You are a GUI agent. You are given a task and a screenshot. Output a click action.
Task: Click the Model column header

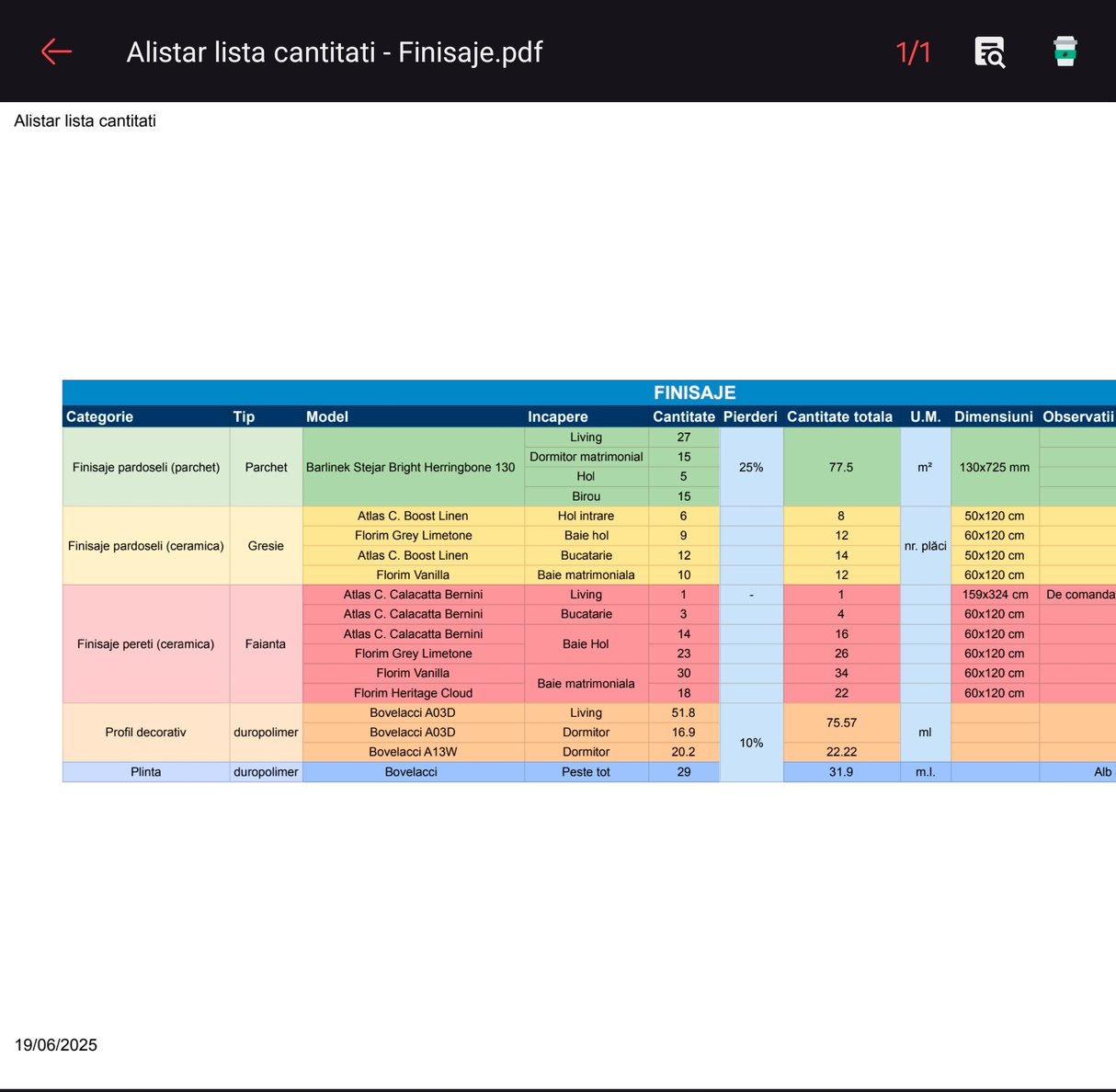coord(414,416)
